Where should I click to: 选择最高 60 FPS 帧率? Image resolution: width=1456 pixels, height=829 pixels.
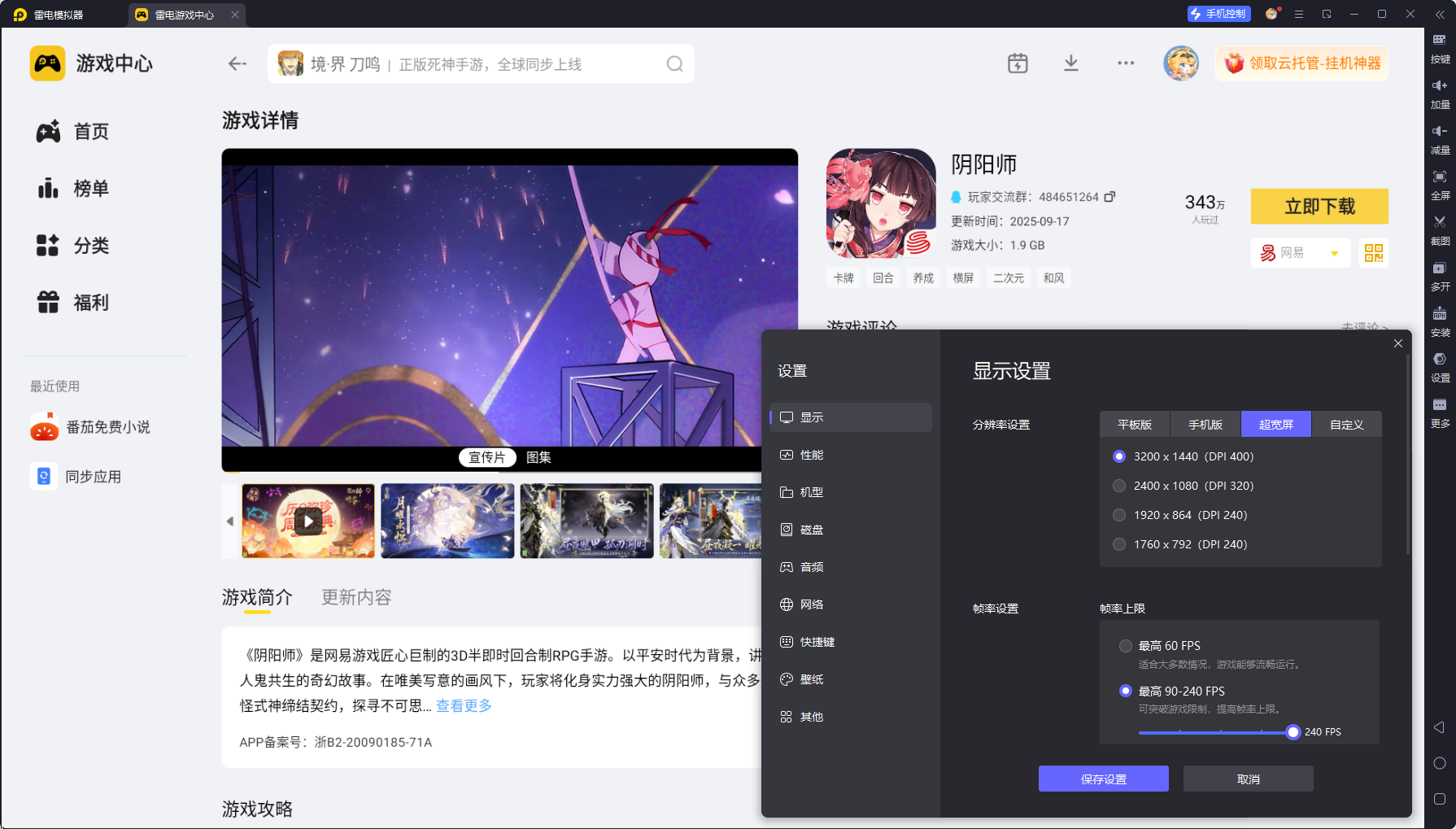point(1126,645)
